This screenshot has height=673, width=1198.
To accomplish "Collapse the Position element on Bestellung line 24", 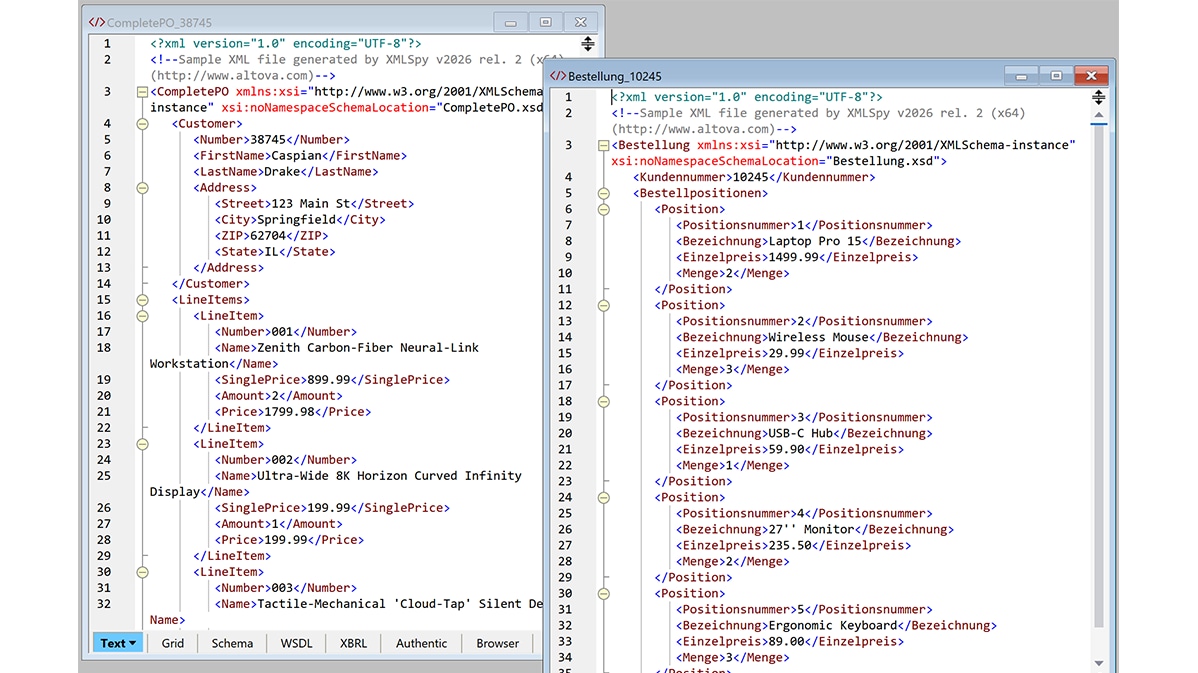I will 604,498.
